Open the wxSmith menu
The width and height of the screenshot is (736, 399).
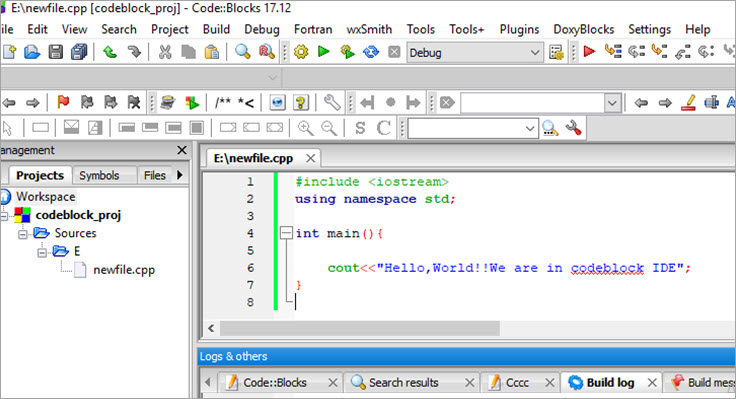point(369,29)
